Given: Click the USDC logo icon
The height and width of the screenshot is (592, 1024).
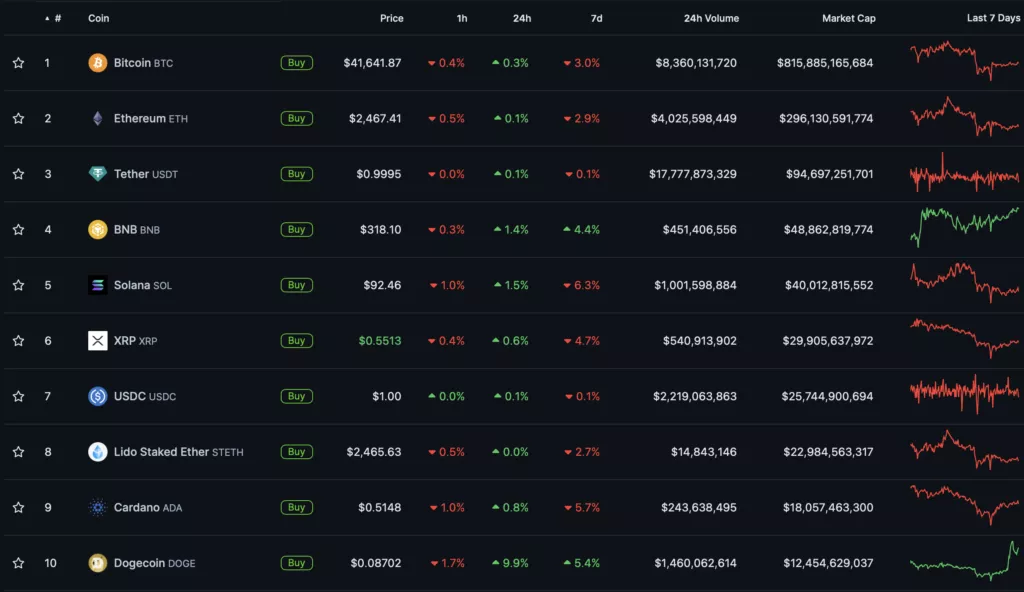Looking at the screenshot, I should (x=97, y=396).
